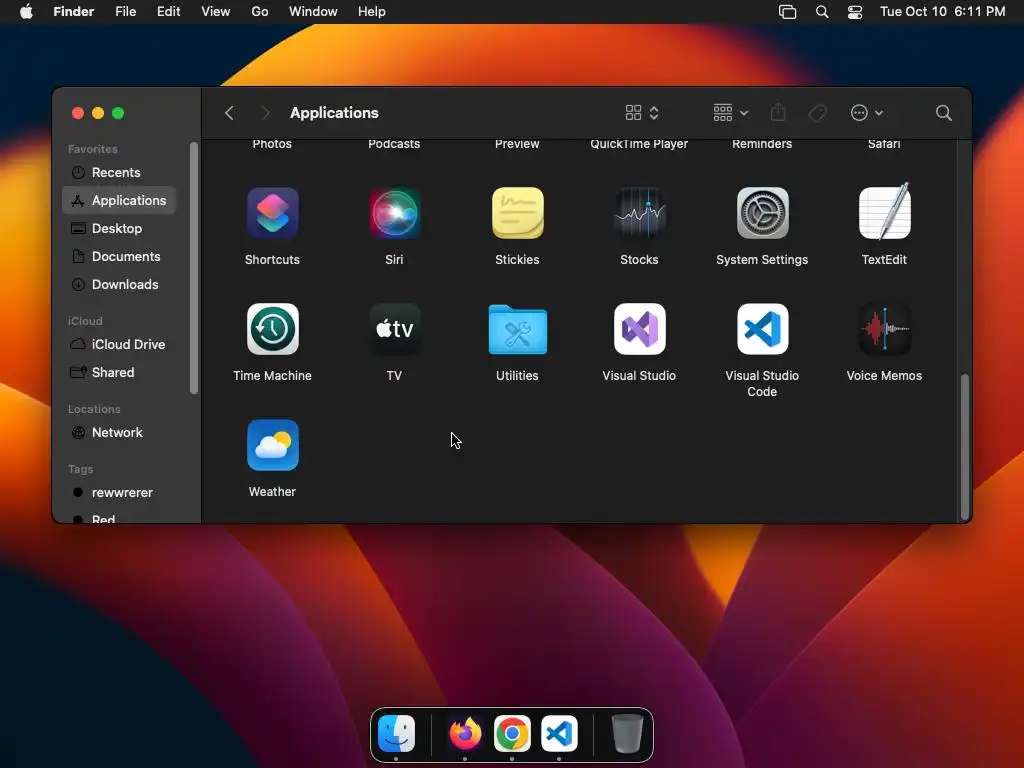Select the rewwrerer tag in sidebar
This screenshot has width=1024, height=768.
[x=119, y=492]
